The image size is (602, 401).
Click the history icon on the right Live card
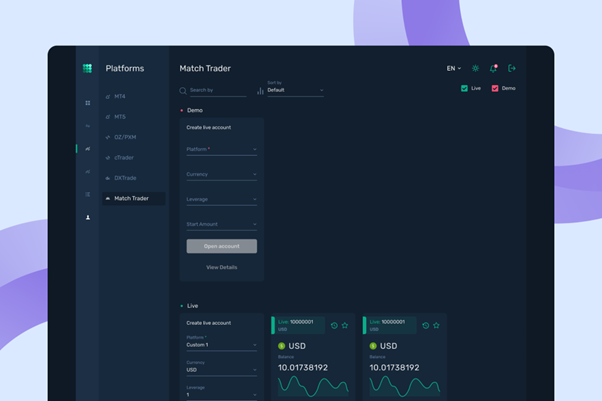425,326
